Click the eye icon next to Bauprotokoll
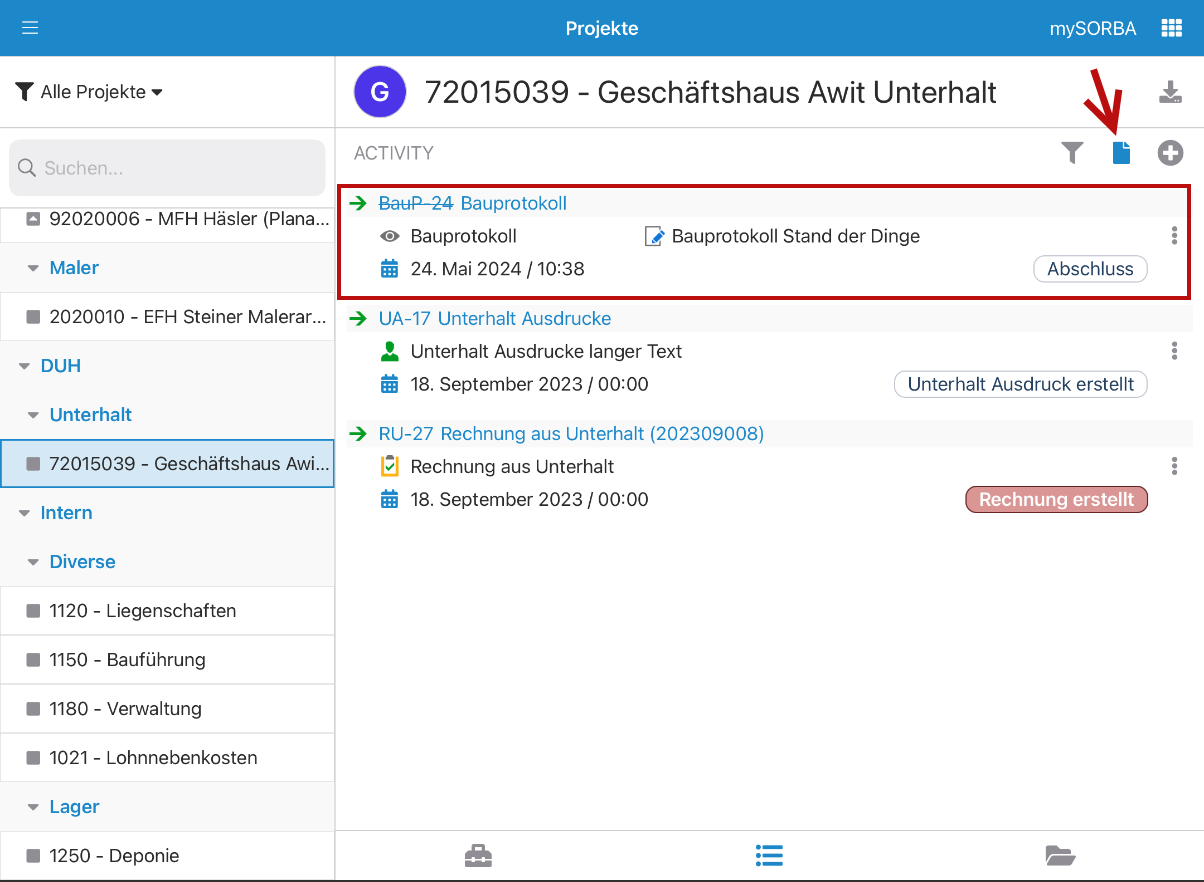The image size is (1204, 882). [390, 237]
